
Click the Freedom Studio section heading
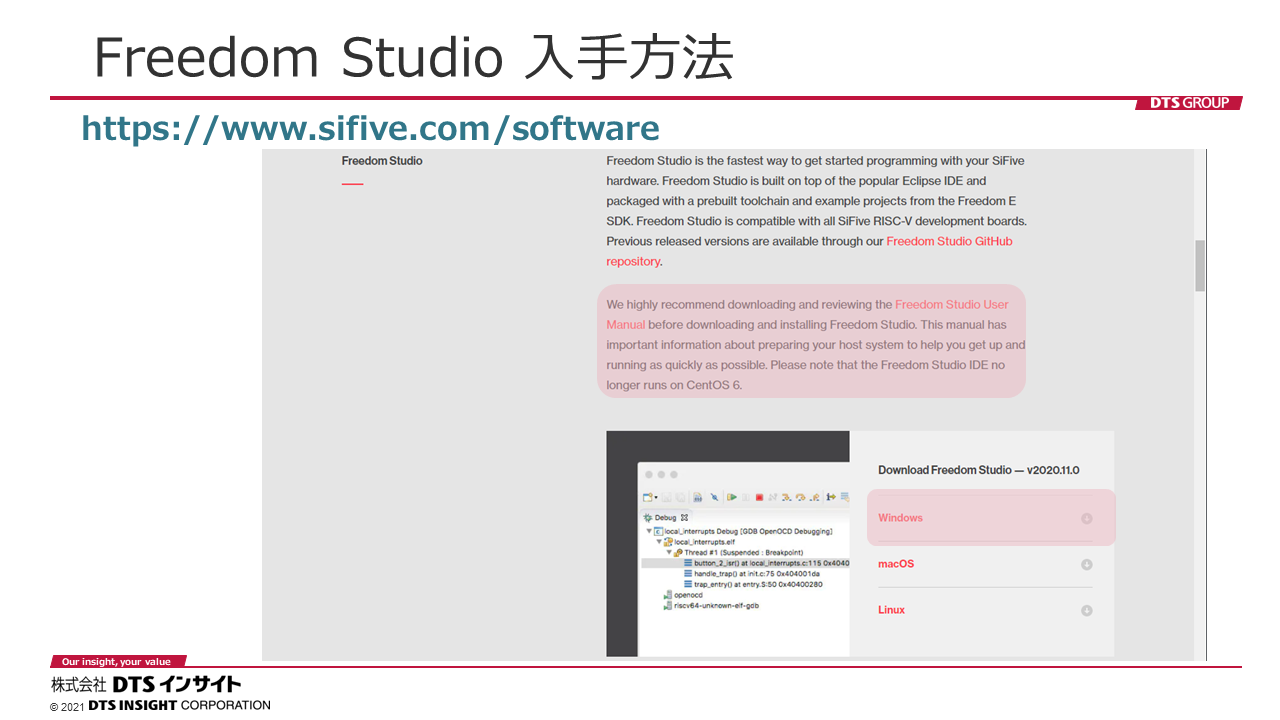[382, 161]
